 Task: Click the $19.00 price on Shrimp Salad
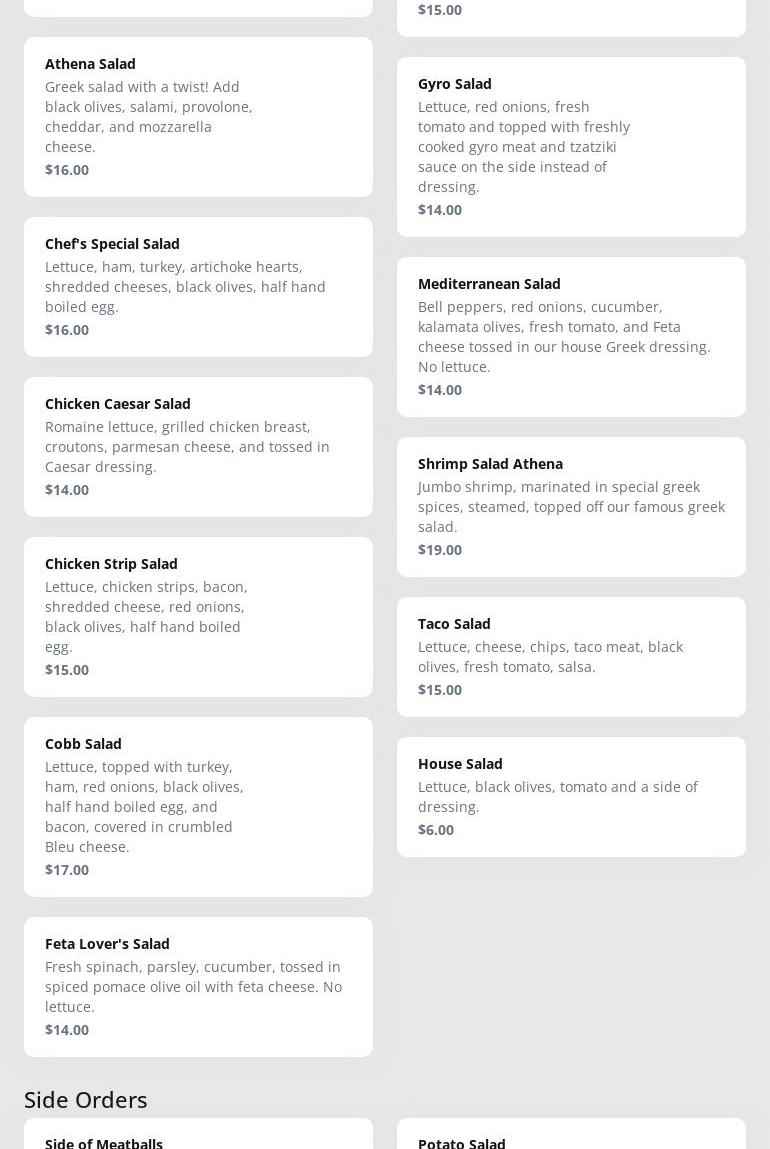click(x=440, y=550)
